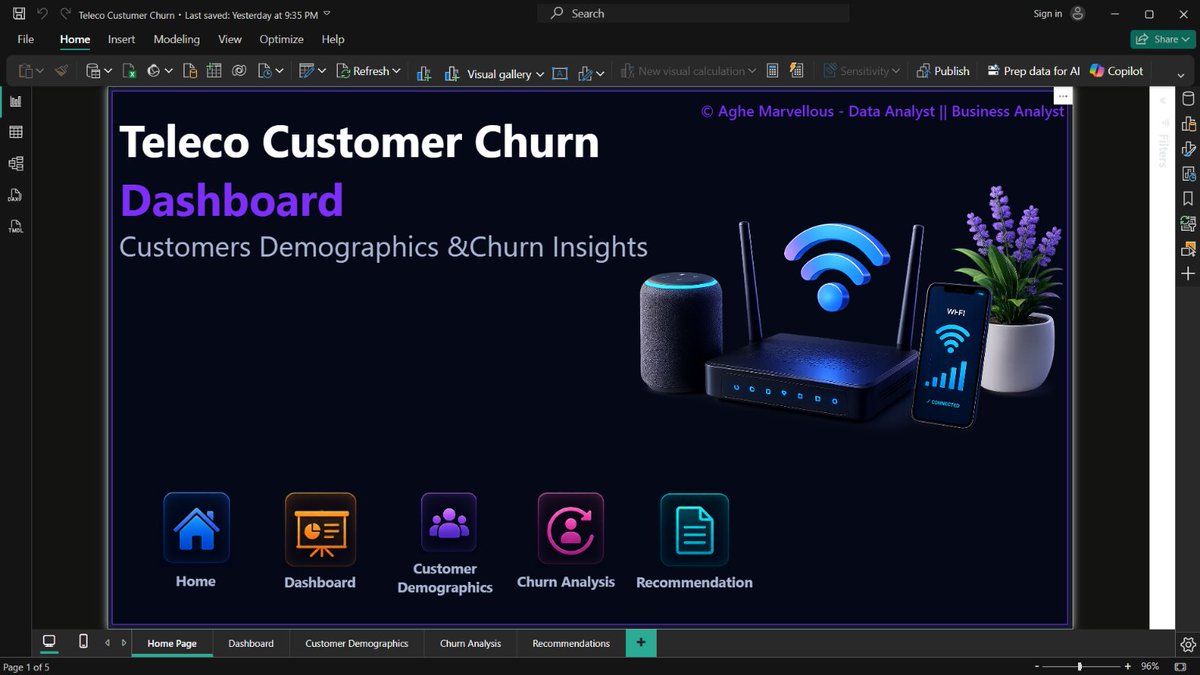Open the Refresh dropdown arrow
The width and height of the screenshot is (1200, 675).
click(x=396, y=72)
